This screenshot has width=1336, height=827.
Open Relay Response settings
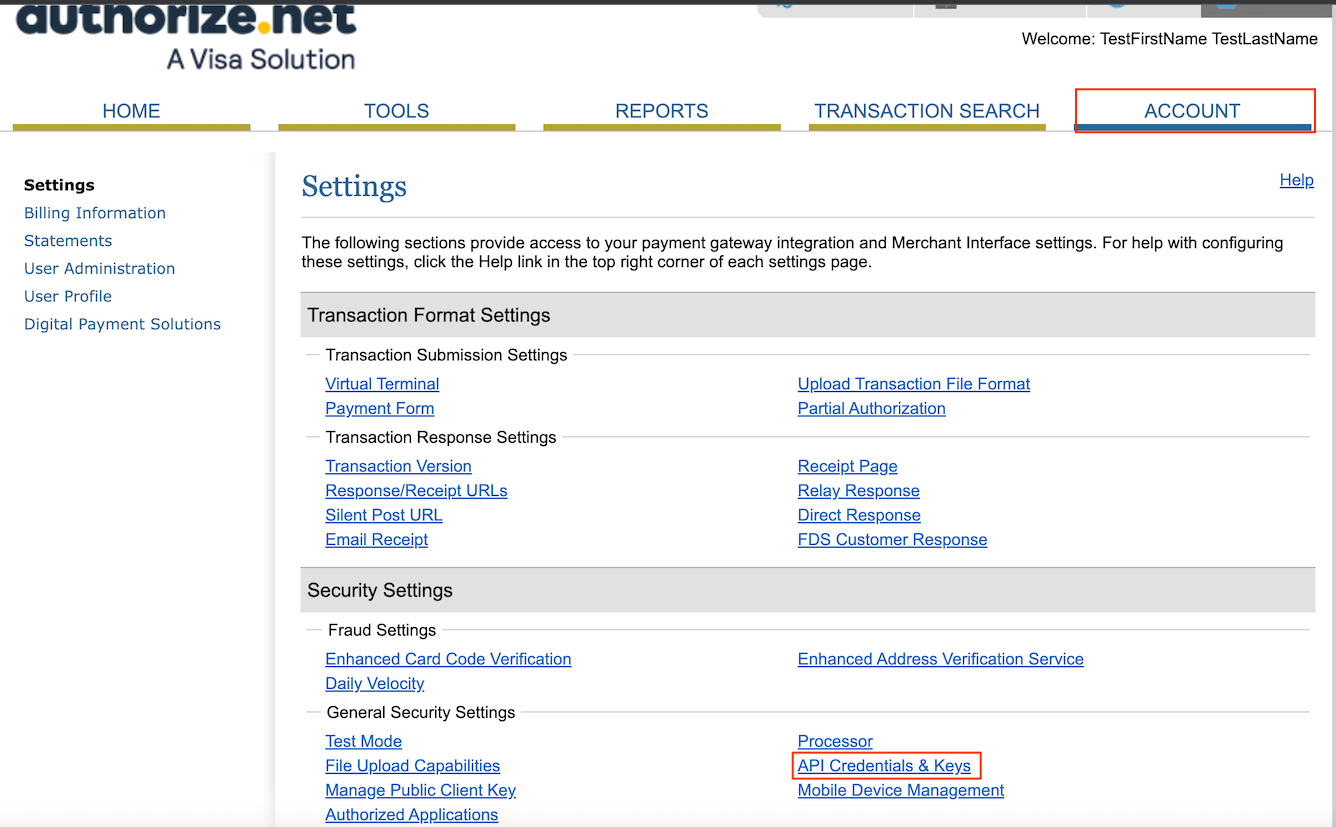(x=858, y=491)
